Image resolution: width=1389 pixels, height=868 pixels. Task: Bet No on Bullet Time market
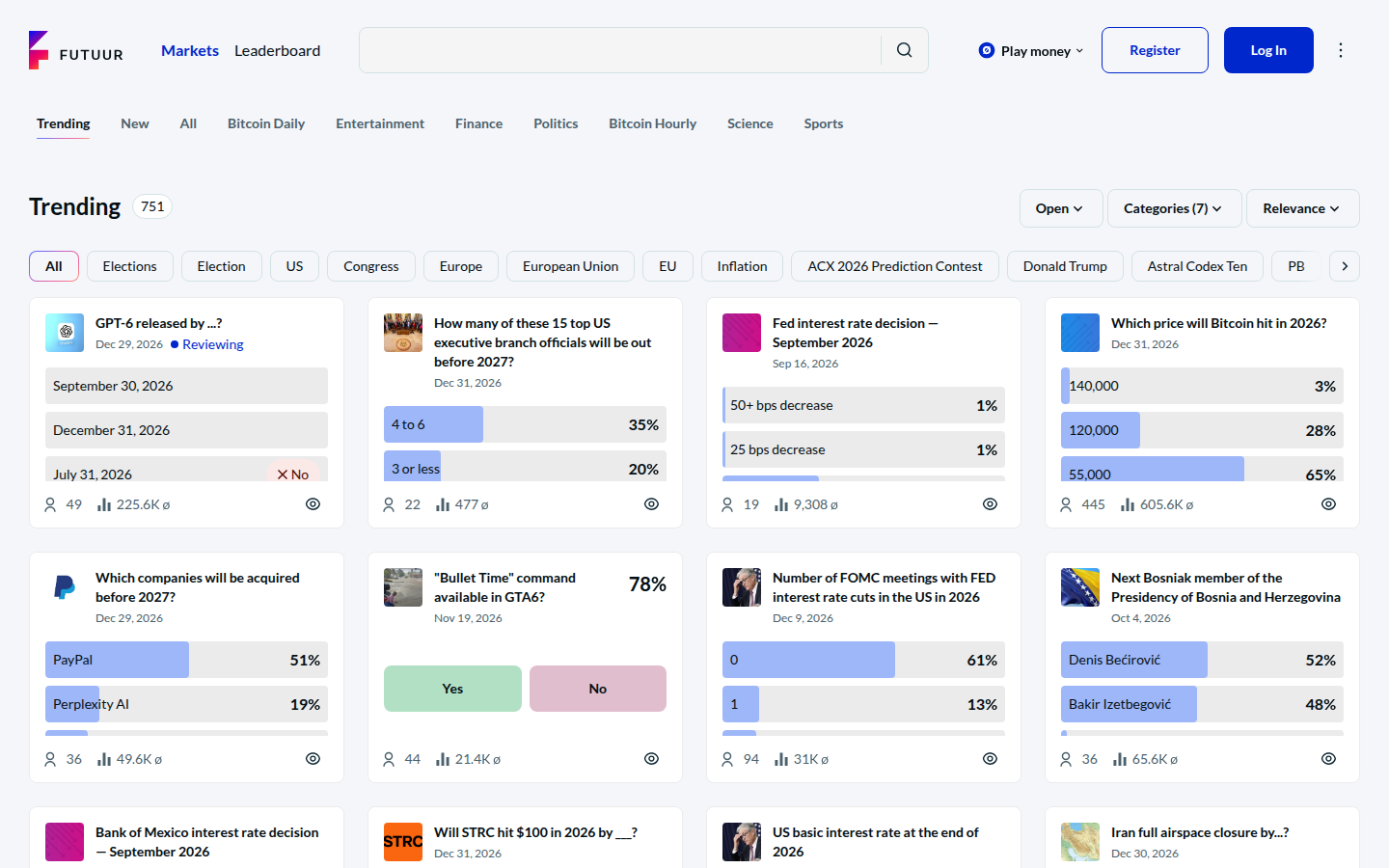pos(598,689)
